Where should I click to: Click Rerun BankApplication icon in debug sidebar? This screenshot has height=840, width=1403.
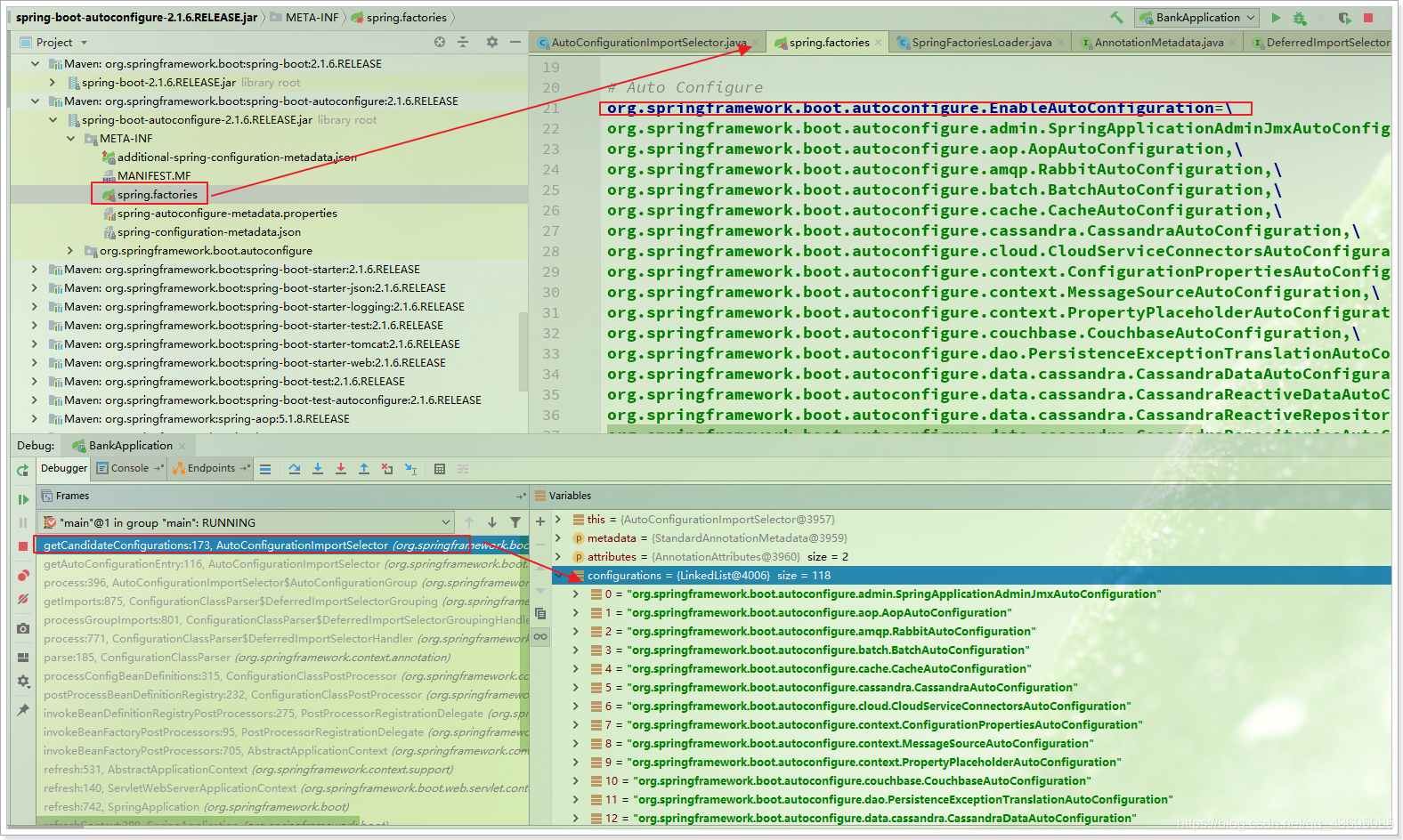(x=22, y=470)
